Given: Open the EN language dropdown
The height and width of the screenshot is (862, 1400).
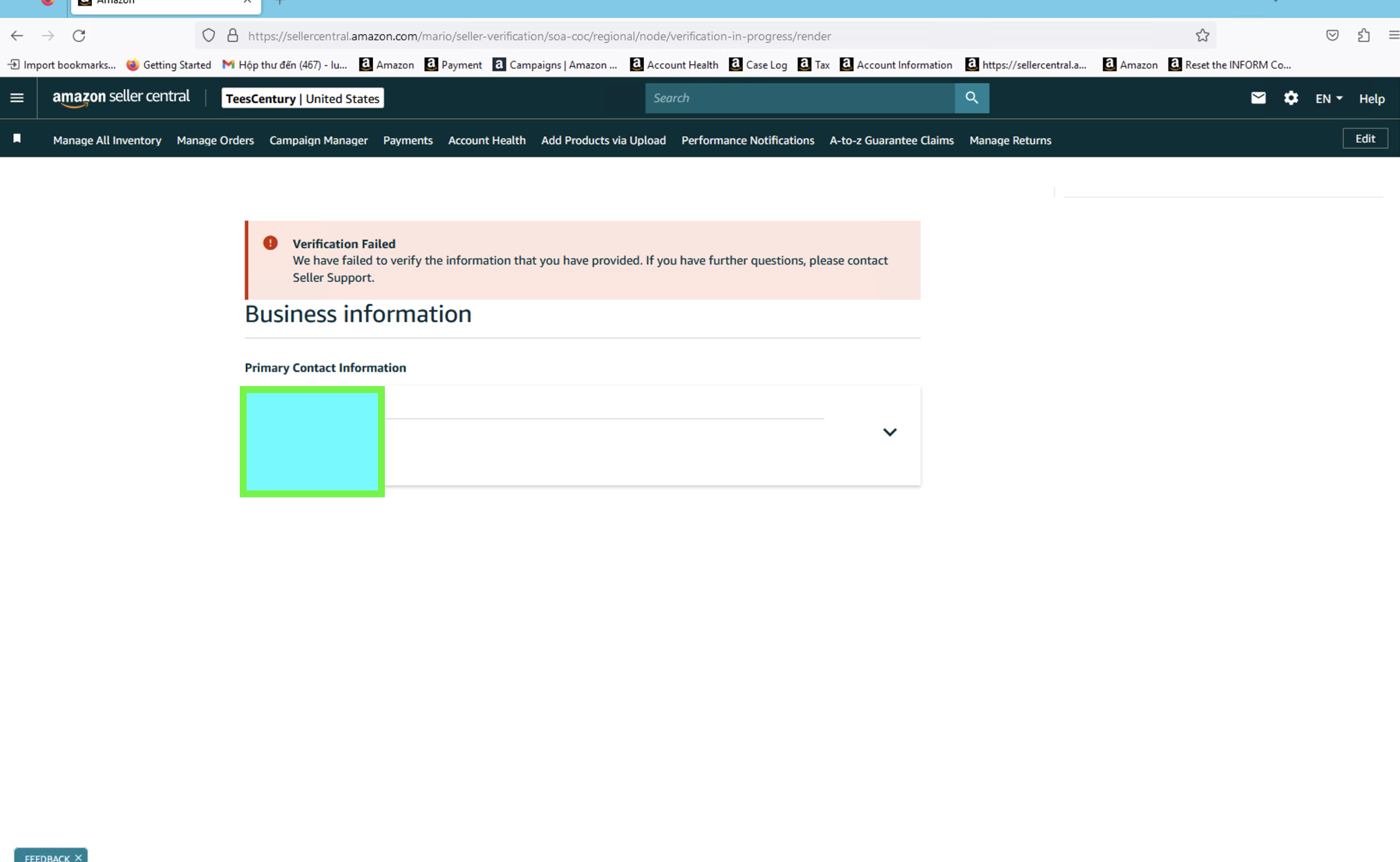Looking at the screenshot, I should coord(1329,99).
